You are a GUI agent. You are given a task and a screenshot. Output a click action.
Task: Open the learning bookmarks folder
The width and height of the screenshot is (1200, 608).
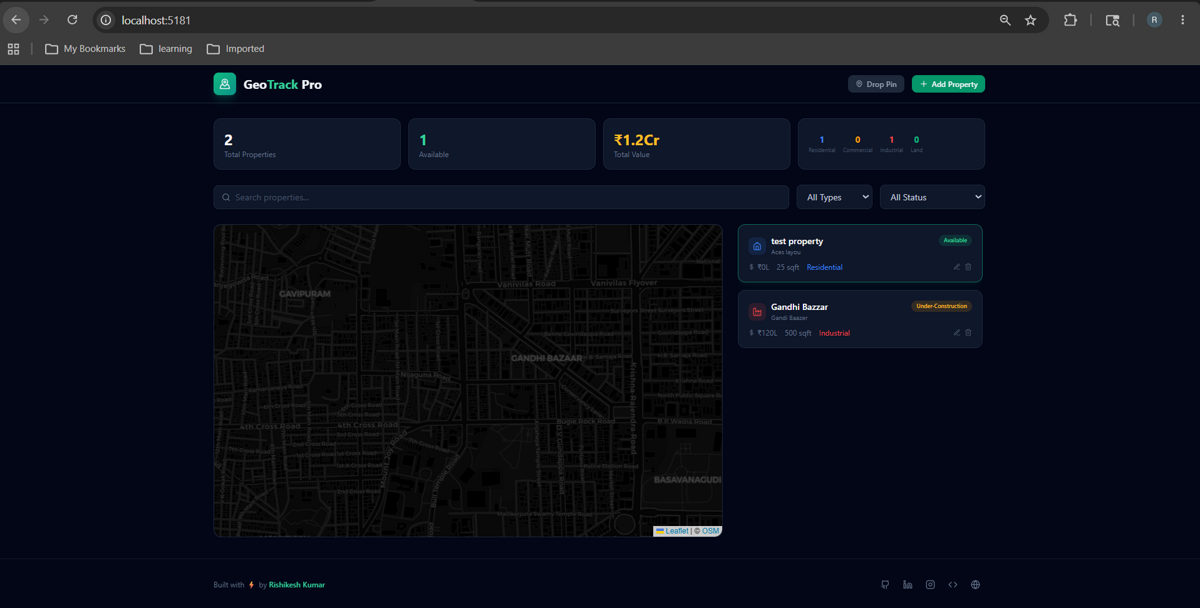click(x=166, y=48)
